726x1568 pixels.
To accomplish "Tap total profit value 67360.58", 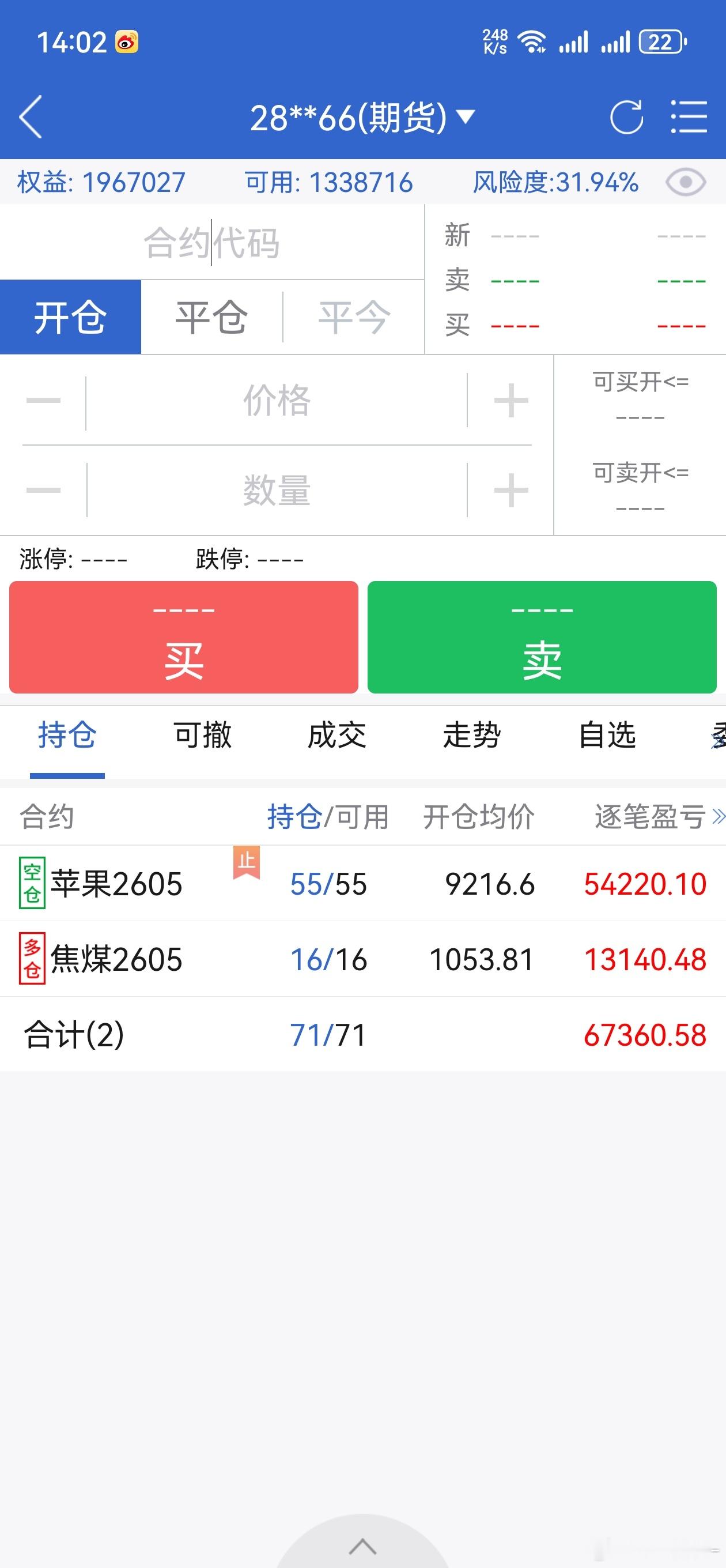I will pos(645,1035).
